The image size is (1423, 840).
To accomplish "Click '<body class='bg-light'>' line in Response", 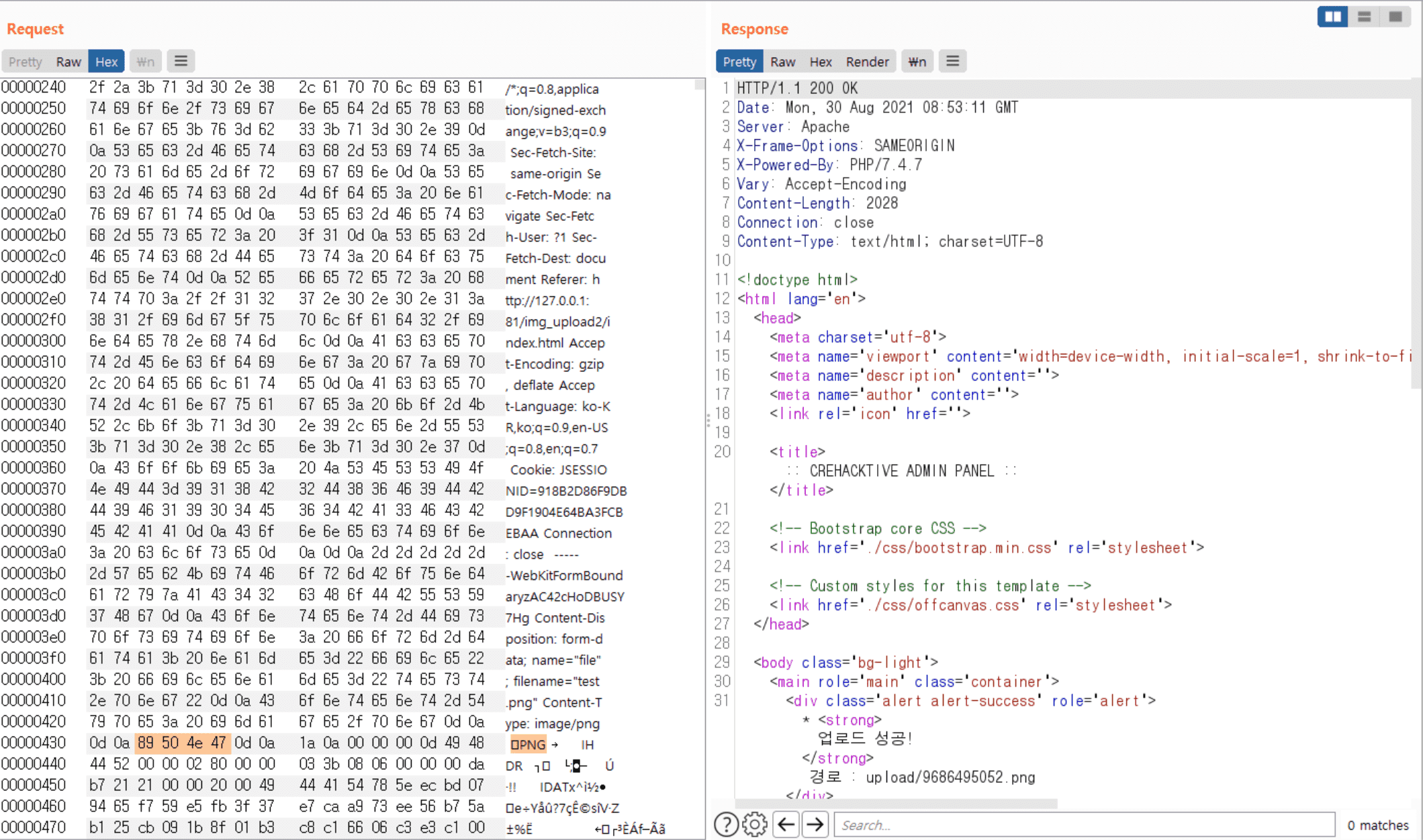I will point(846,663).
